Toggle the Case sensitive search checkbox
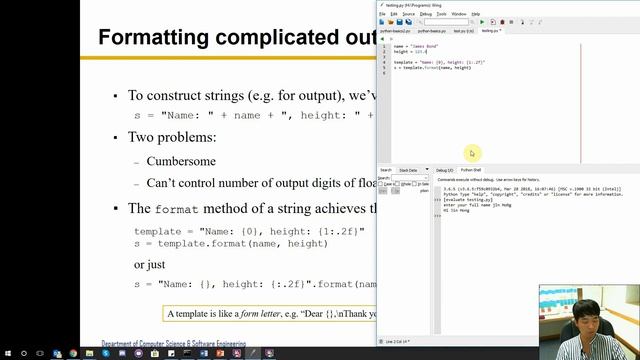This screenshot has height=360, width=640. [381, 184]
